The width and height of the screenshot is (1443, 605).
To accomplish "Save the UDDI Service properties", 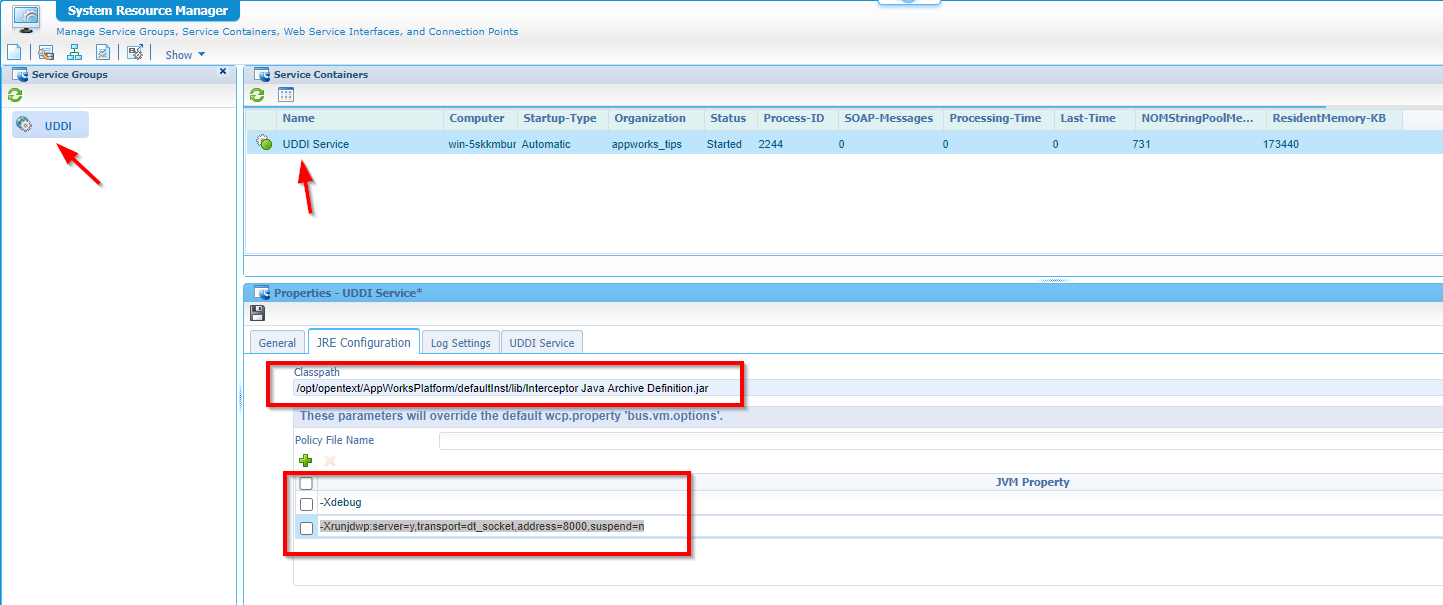I will pos(258,313).
